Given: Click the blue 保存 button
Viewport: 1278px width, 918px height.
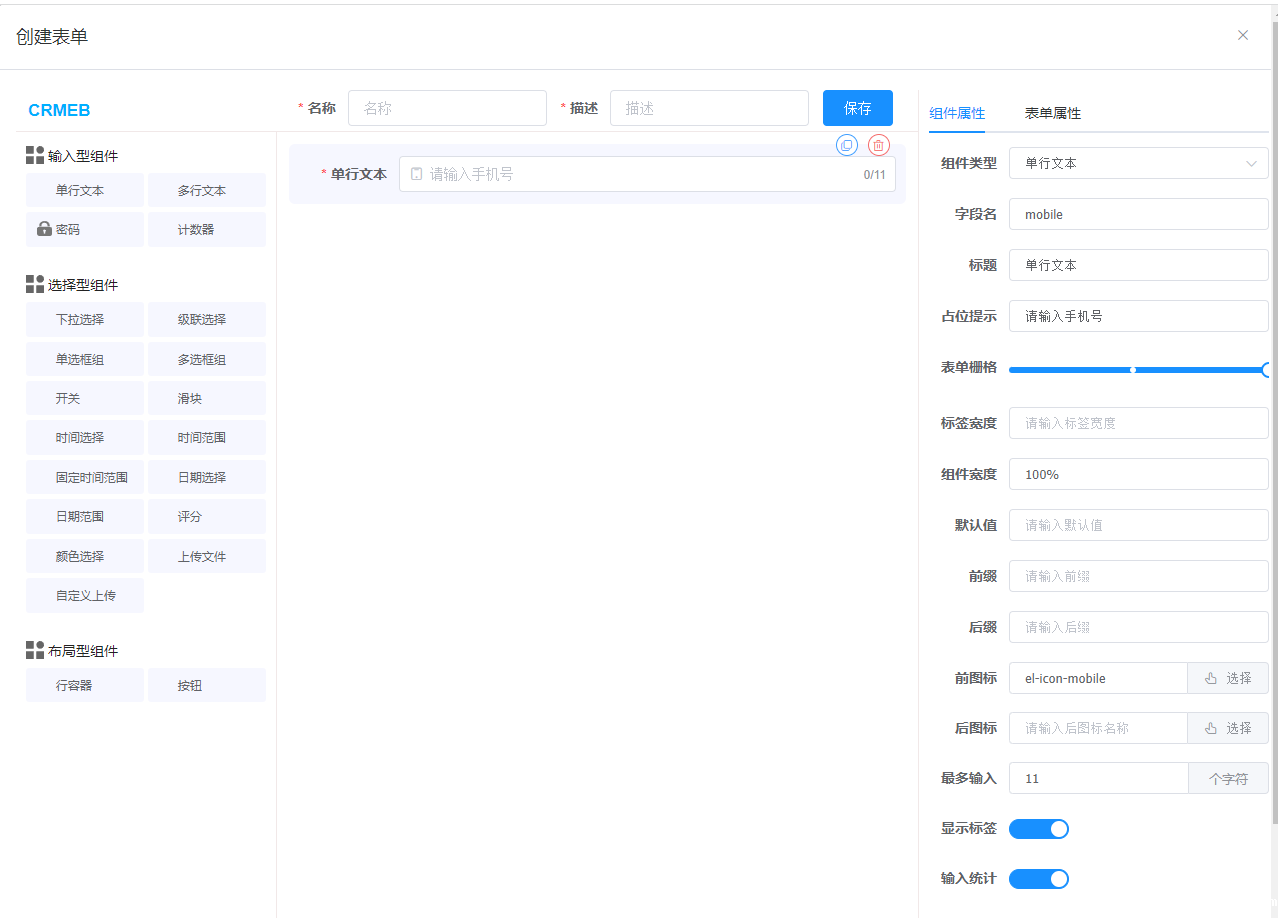Looking at the screenshot, I should click(x=857, y=108).
